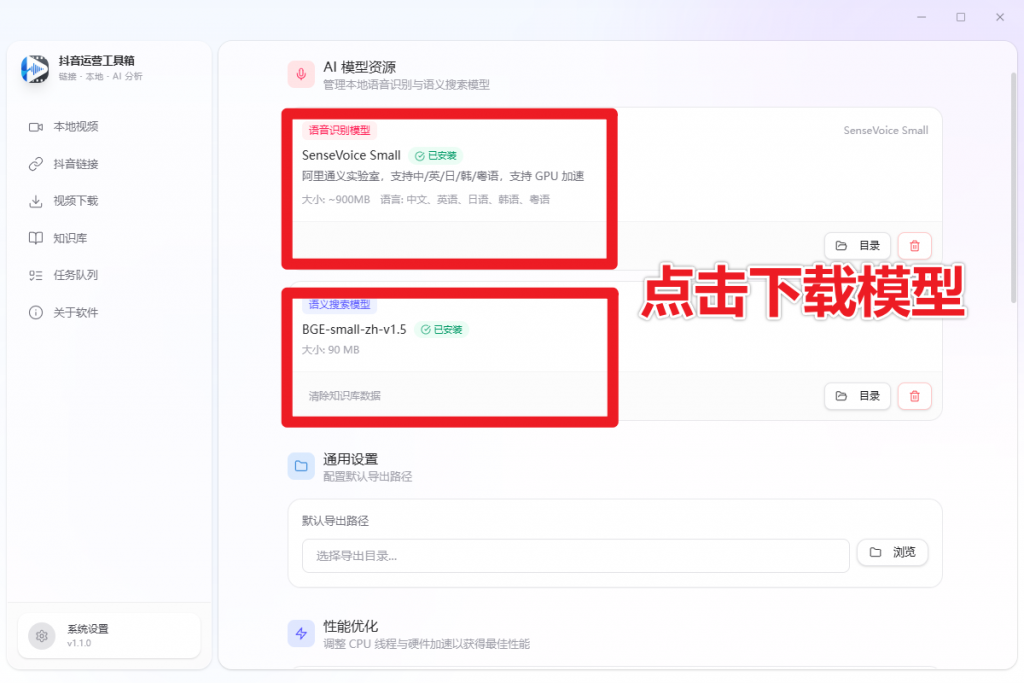Open 目录 folder for SenseVoice Small
Image resolution: width=1024 pixels, height=683 pixels.
click(857, 246)
